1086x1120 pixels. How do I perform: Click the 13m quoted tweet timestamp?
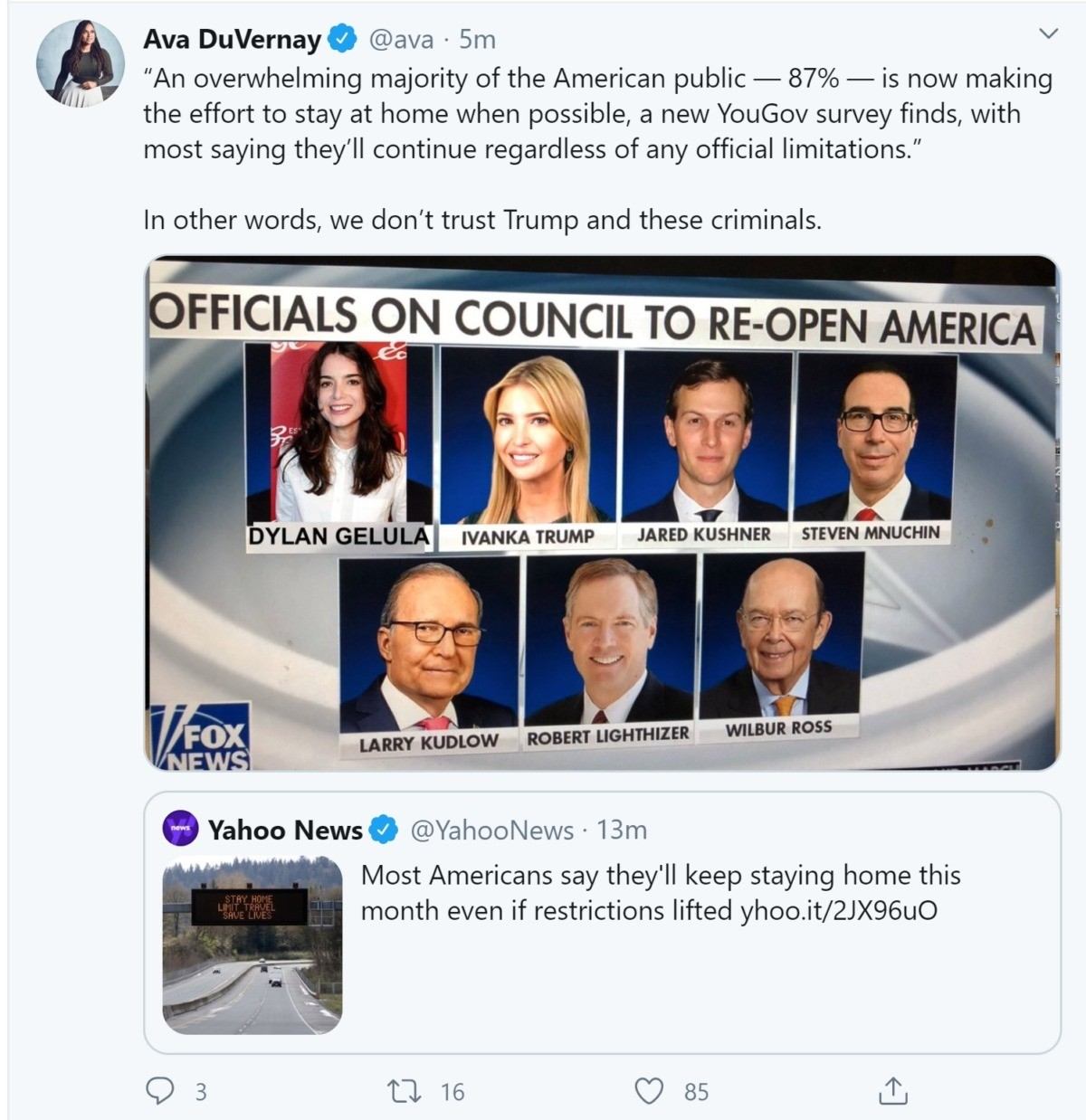623,830
